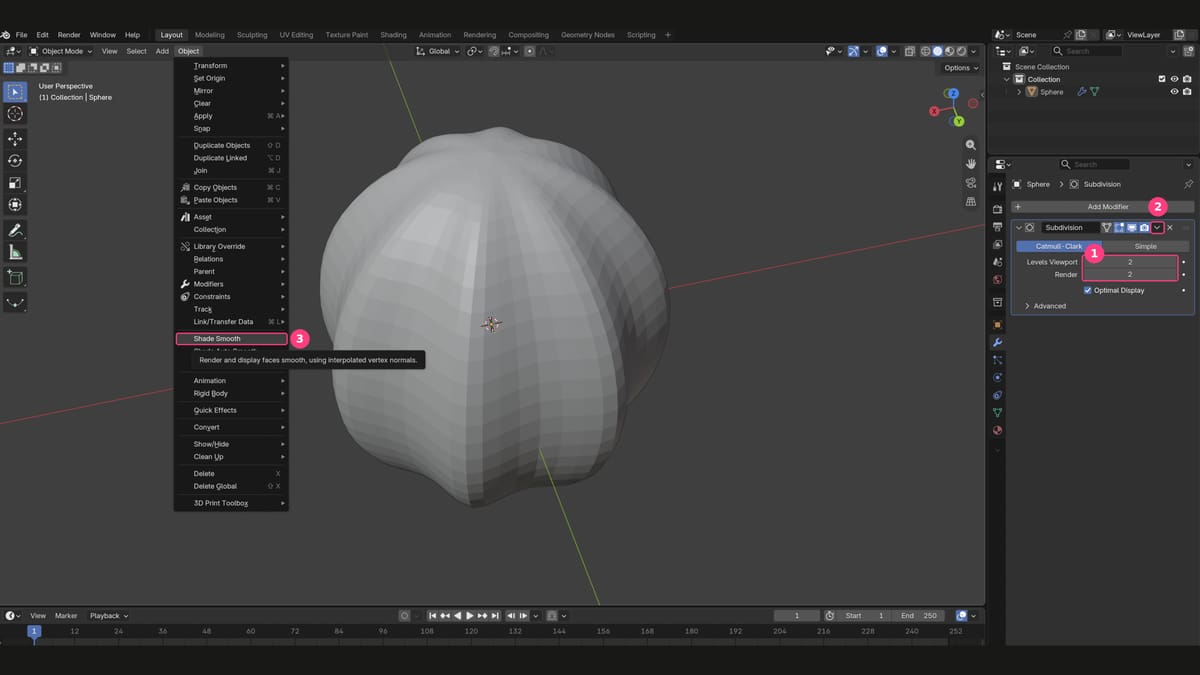Screen dimensions: 1200x675
Task: Choose the Add Cube tool
Action: click(x=15, y=277)
